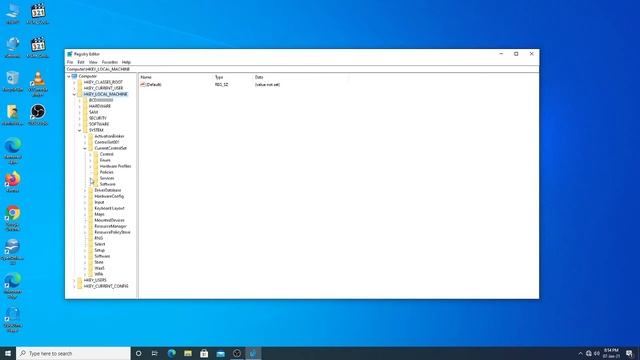This screenshot has height=360, width=640.
Task: Click the taskbar search box
Action: click(73, 353)
